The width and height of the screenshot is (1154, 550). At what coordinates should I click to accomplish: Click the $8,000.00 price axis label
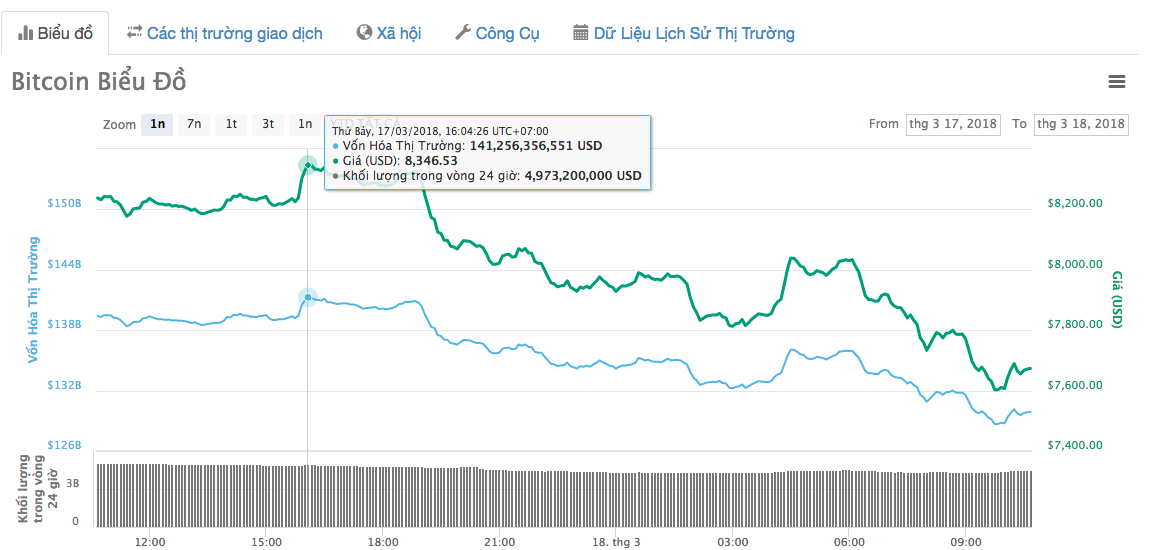[1074, 264]
